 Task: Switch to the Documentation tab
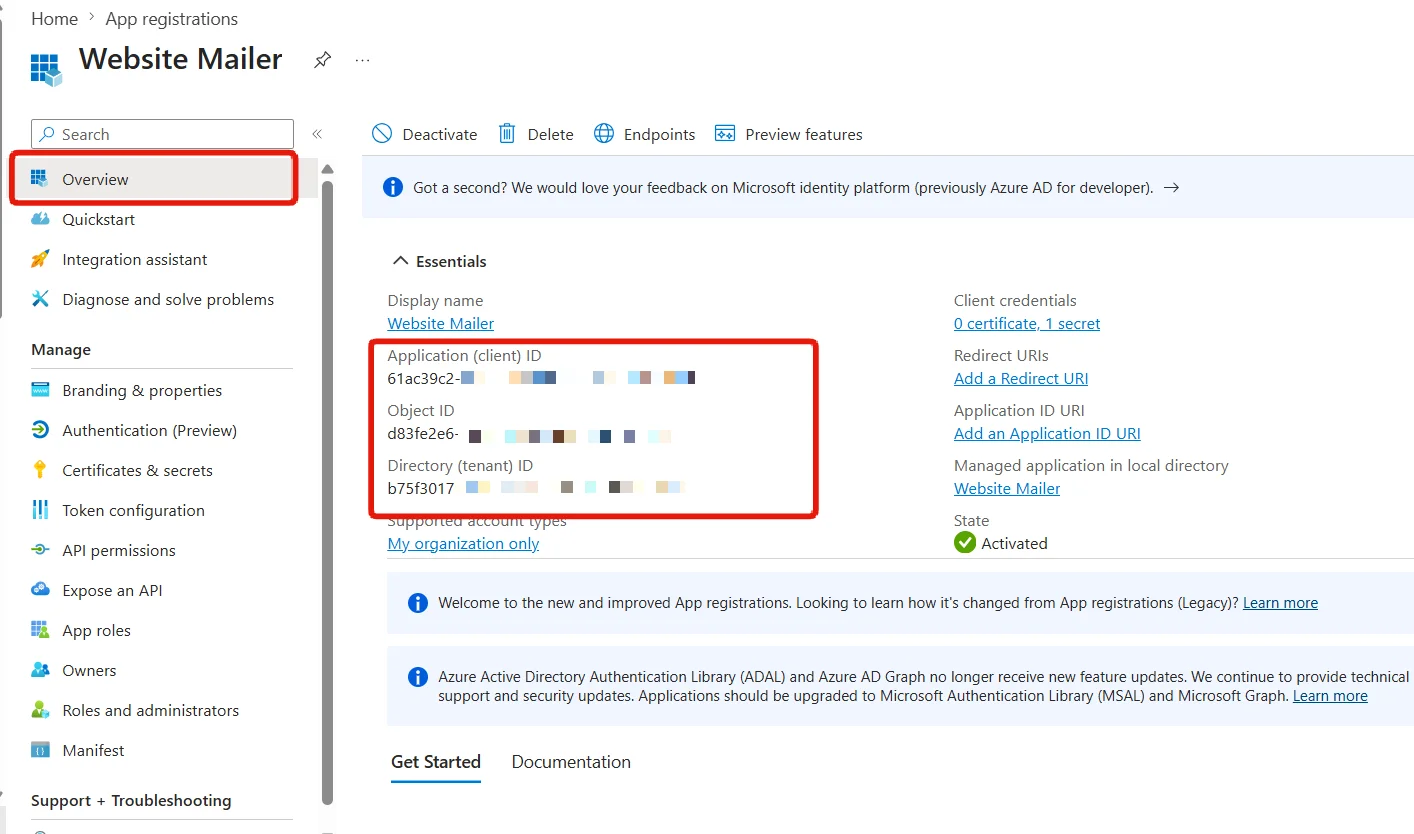(571, 762)
